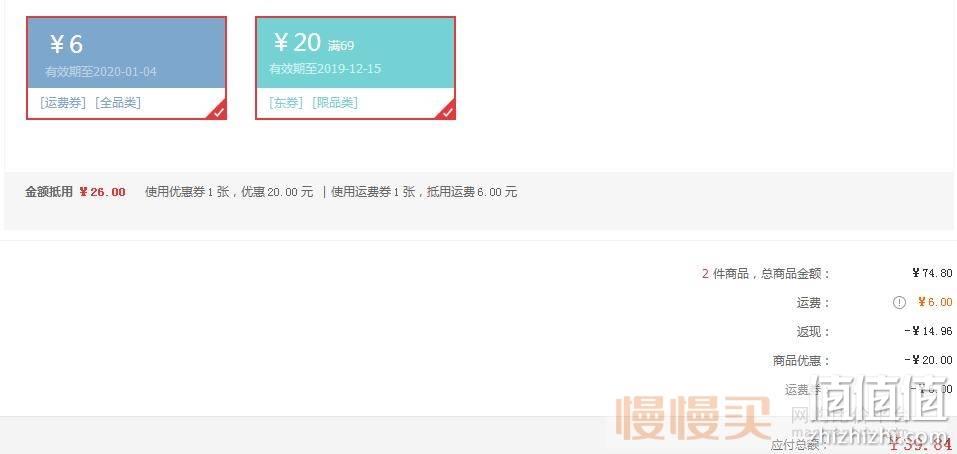Click the 有效期至2019-12-15 expiry text
The image size is (957, 454).
[x=325, y=69]
